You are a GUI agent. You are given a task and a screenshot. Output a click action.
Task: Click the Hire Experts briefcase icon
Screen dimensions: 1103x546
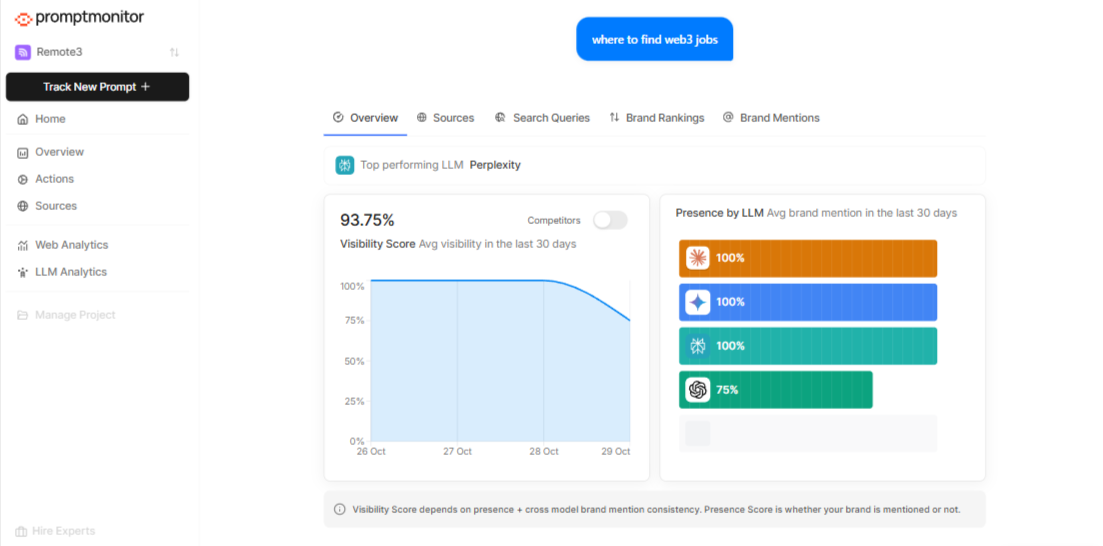pyautogui.click(x=21, y=531)
